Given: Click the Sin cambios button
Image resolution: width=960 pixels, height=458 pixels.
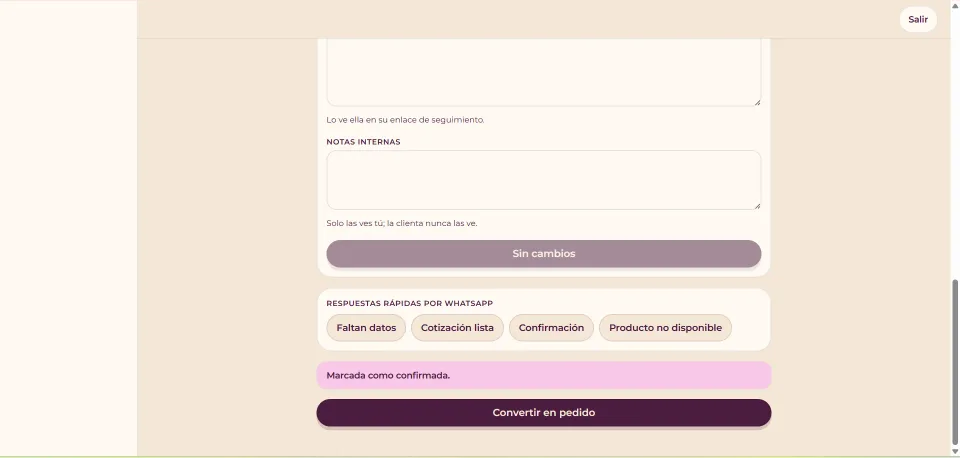Looking at the screenshot, I should tap(544, 253).
